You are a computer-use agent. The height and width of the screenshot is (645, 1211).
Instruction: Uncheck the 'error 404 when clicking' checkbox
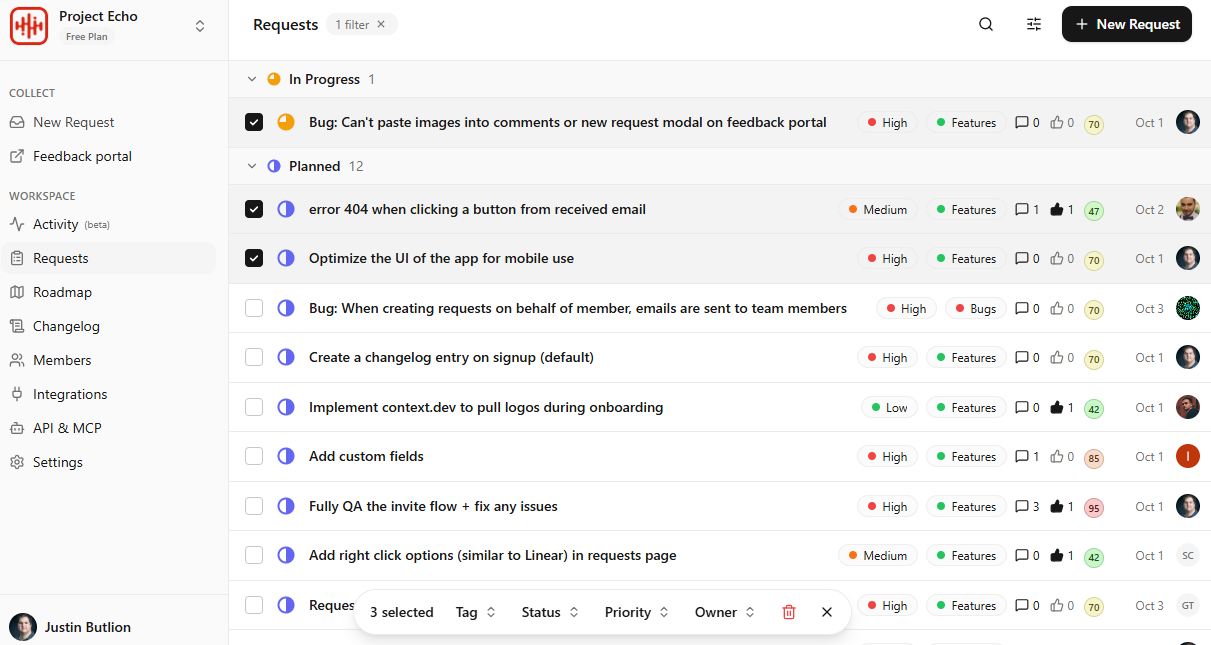point(254,209)
